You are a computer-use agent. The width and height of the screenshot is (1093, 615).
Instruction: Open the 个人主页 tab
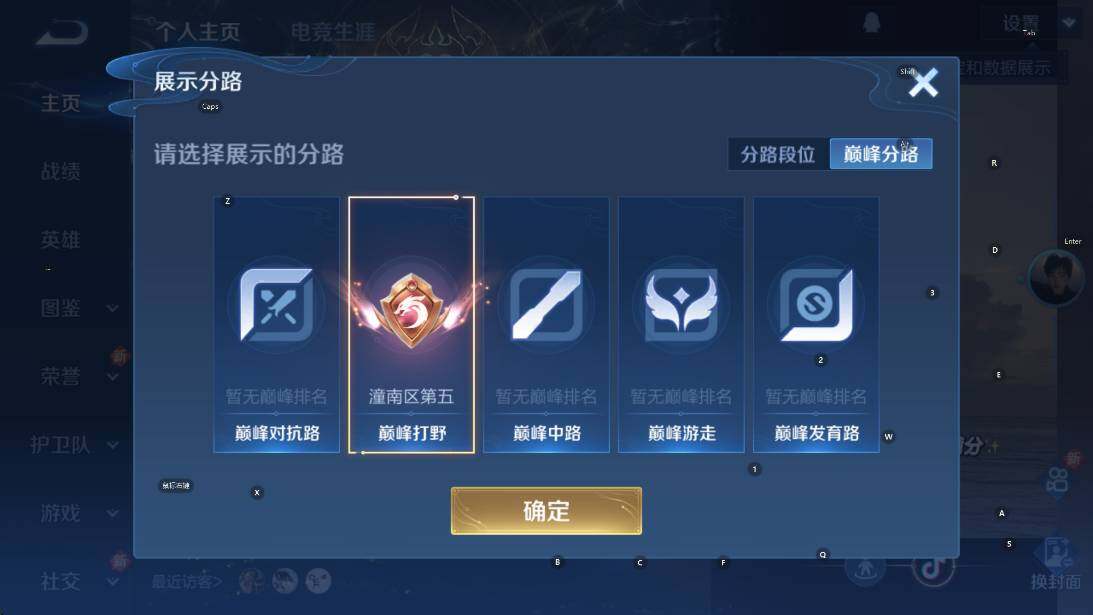198,31
